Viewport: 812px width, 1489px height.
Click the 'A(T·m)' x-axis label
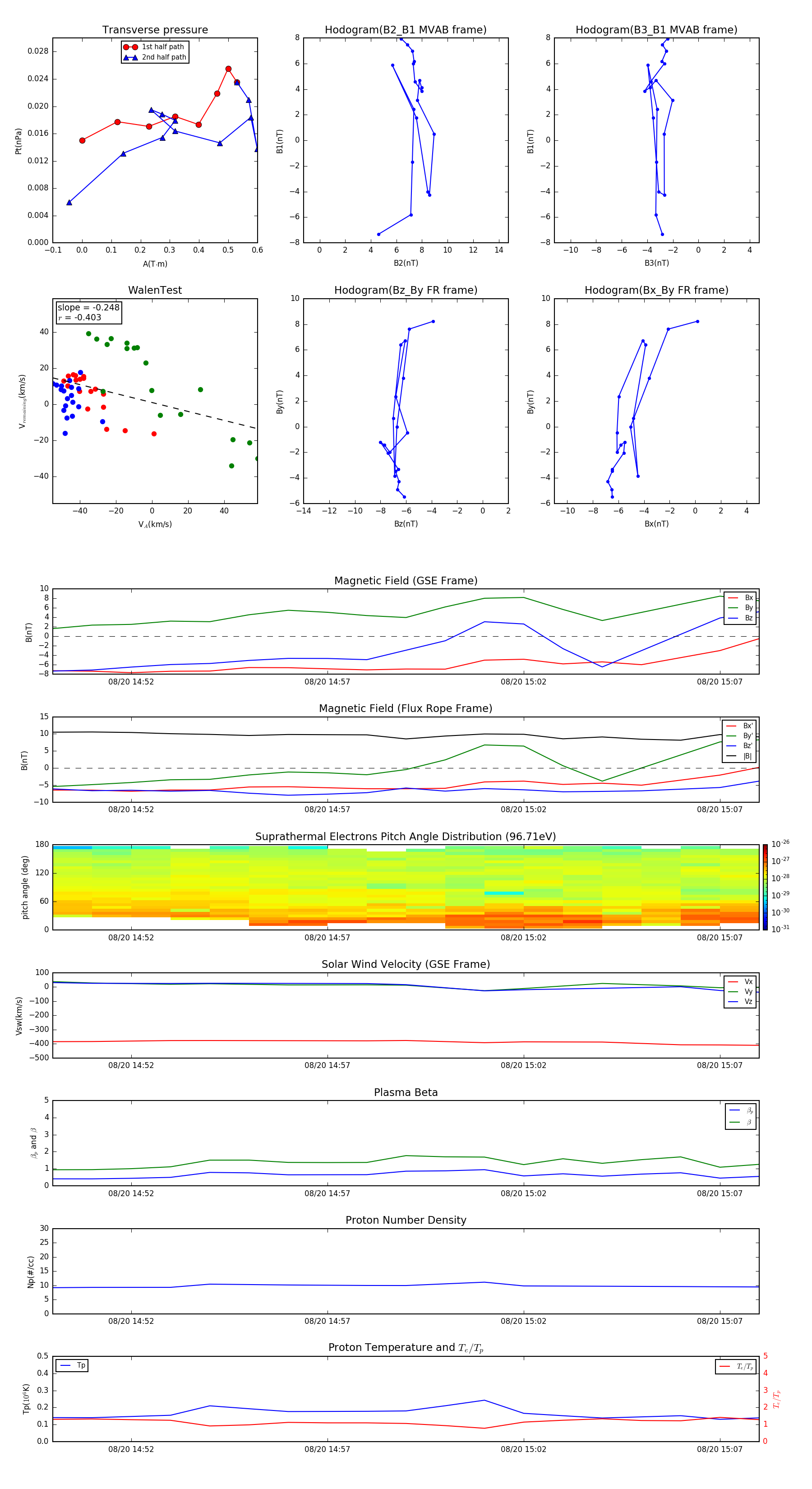pyautogui.click(x=155, y=264)
